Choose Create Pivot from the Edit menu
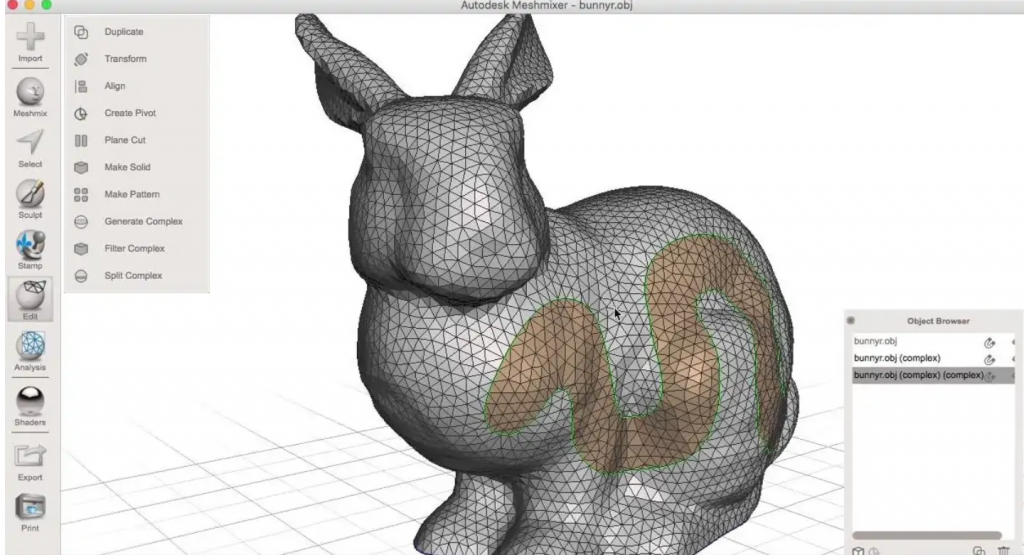This screenshot has height=555, width=1024. (130, 113)
